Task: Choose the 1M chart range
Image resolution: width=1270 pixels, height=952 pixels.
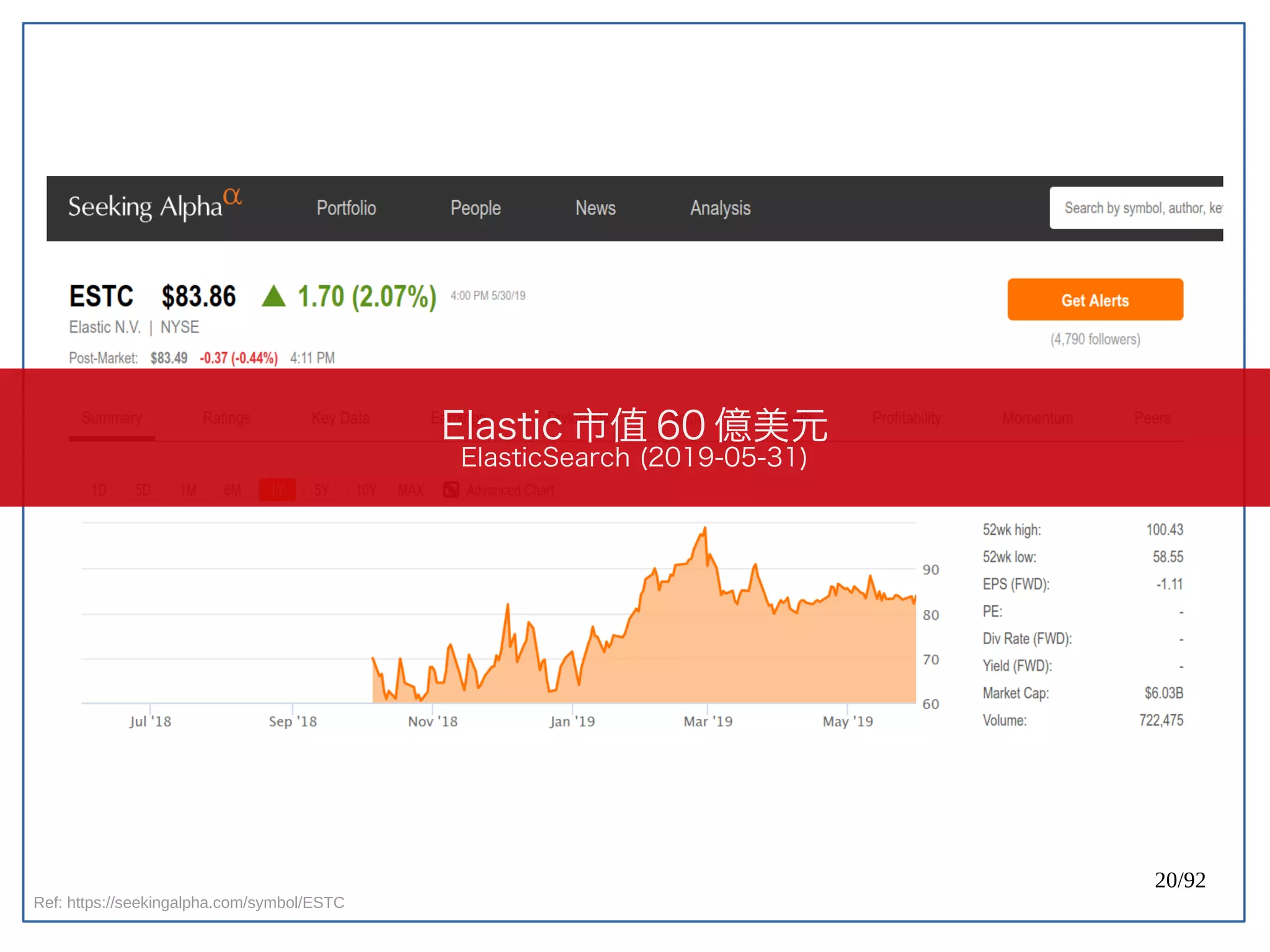Action: [x=187, y=490]
